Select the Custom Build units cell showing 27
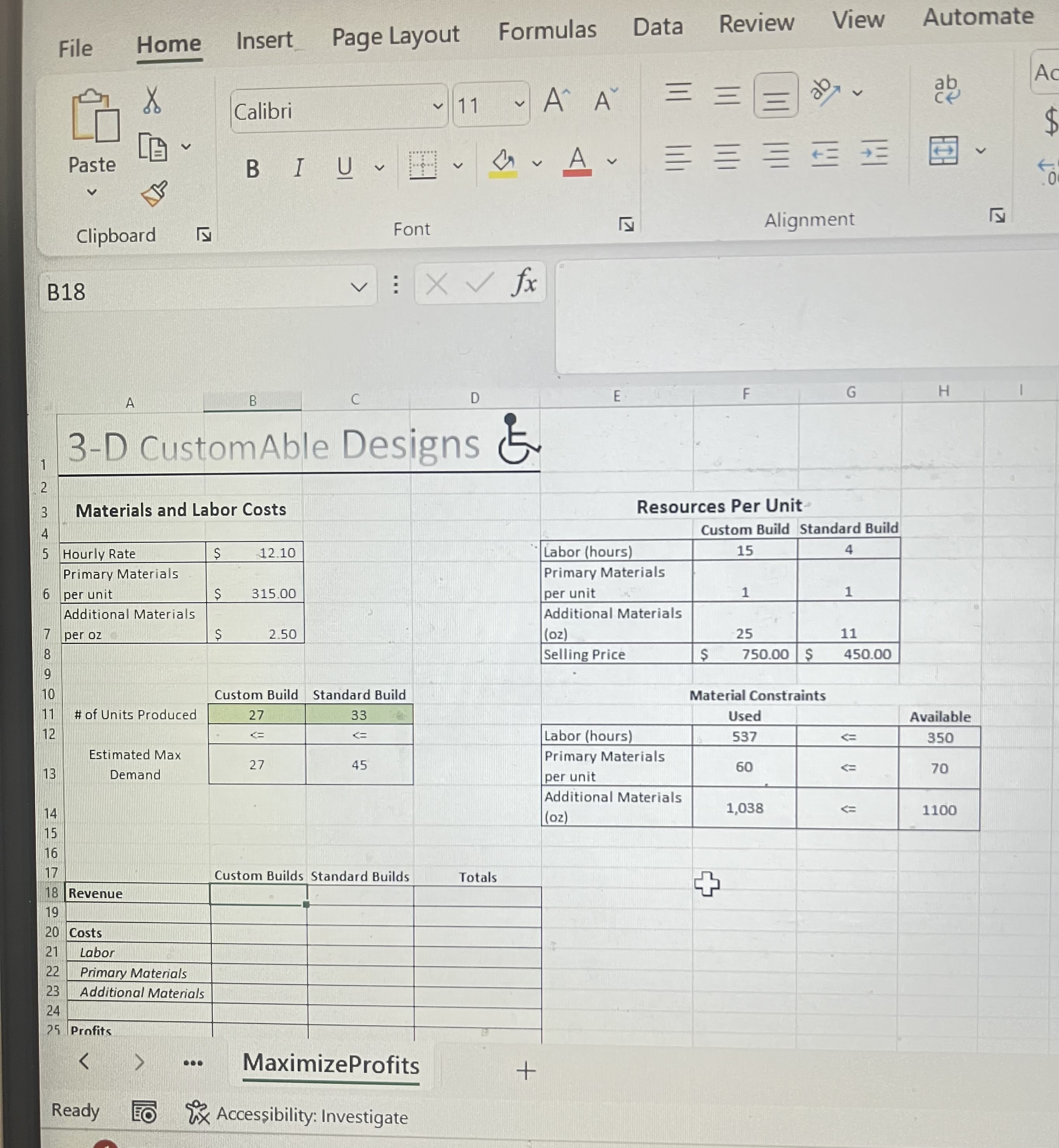Viewport: 1059px width, 1148px height. (256, 715)
